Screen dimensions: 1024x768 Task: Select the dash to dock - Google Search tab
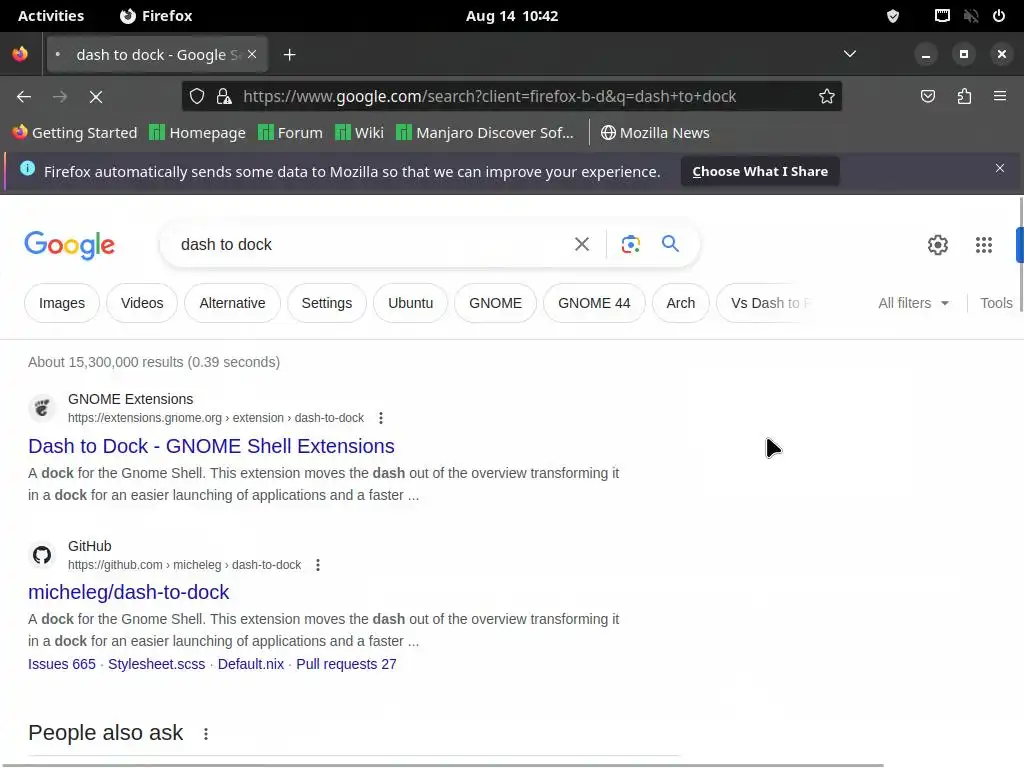157,55
